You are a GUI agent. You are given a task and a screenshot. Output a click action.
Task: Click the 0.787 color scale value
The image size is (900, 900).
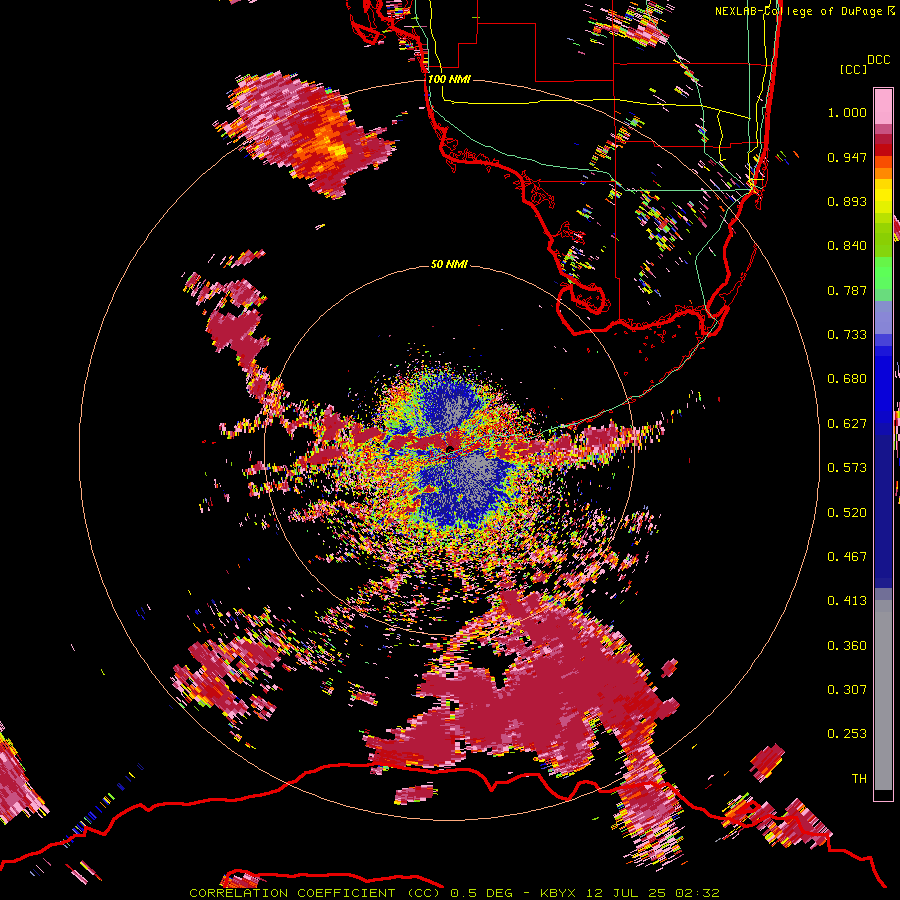click(x=847, y=290)
